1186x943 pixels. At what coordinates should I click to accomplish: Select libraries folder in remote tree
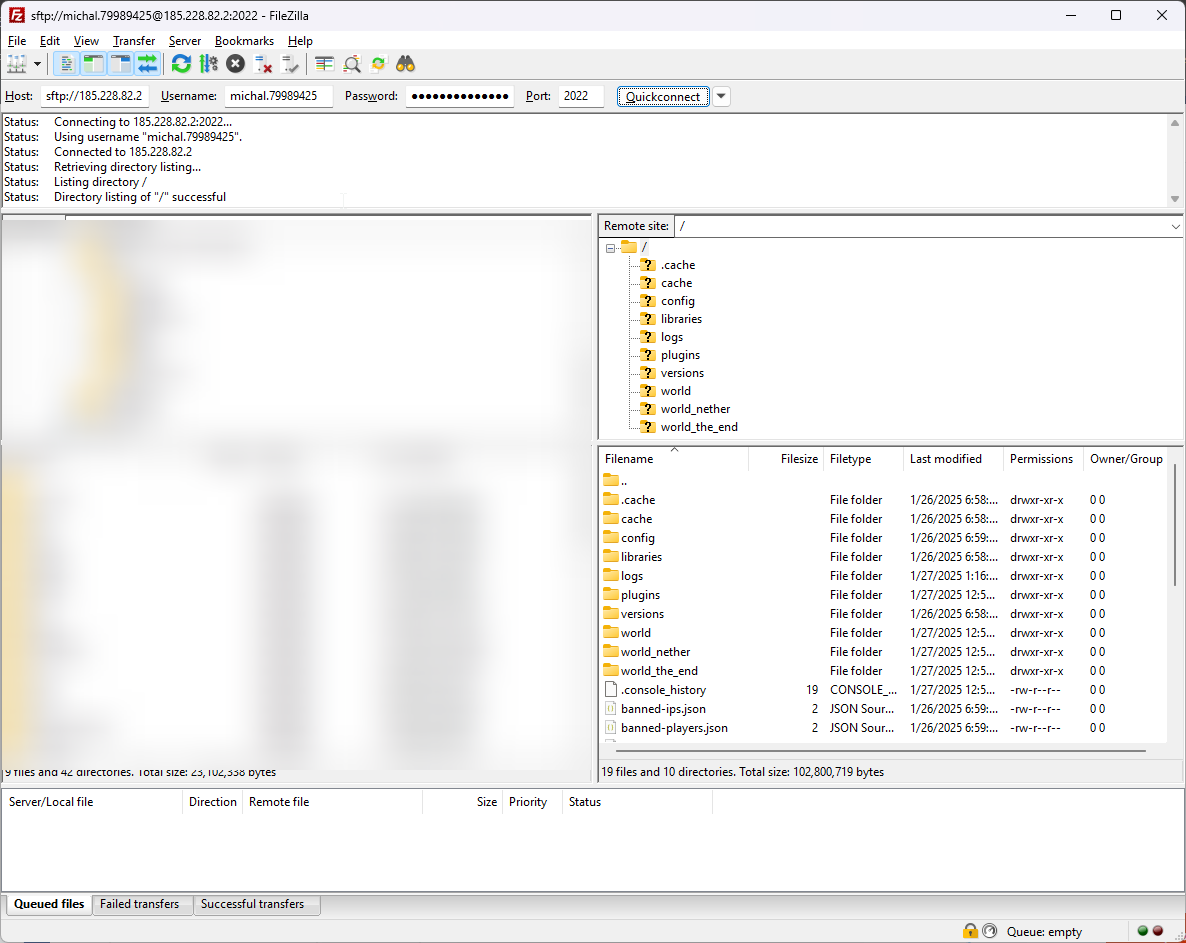pyautogui.click(x=681, y=319)
